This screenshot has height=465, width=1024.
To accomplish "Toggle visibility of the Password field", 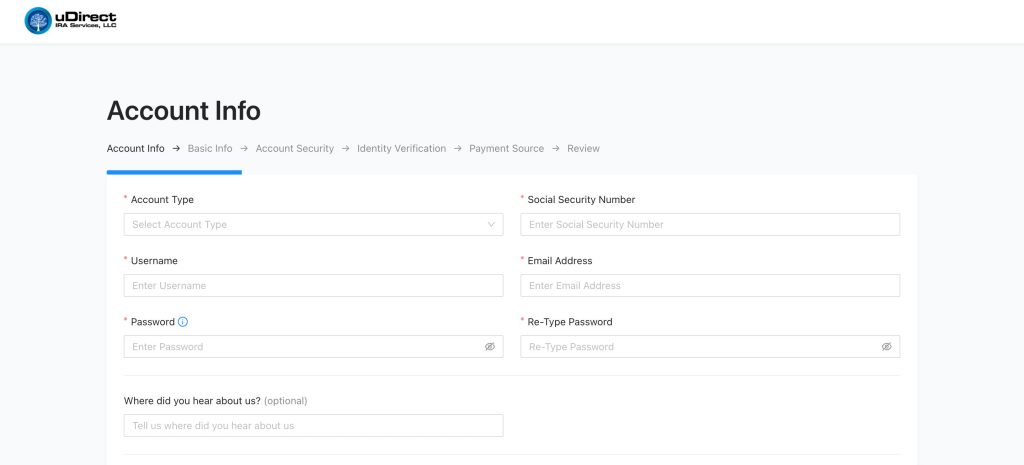I will tap(490, 347).
